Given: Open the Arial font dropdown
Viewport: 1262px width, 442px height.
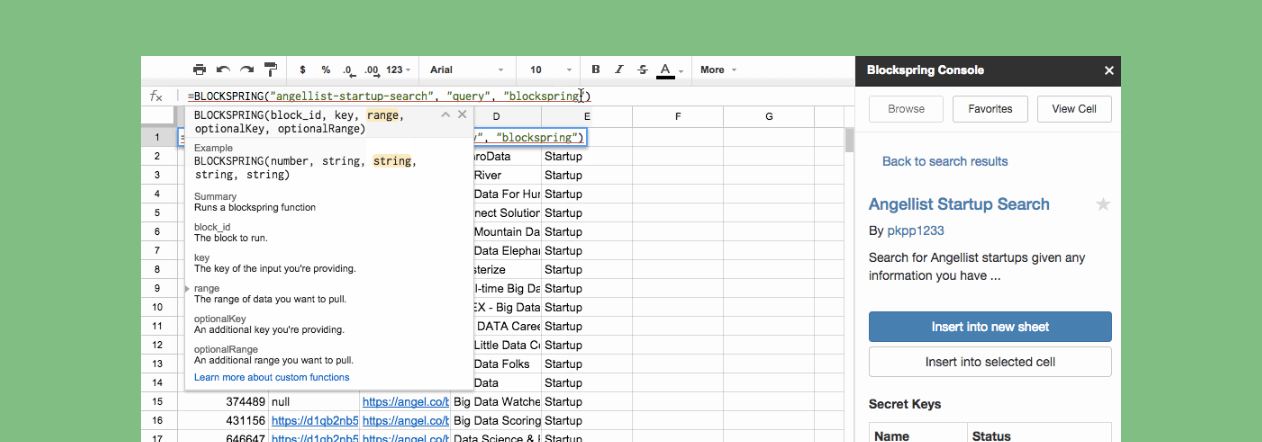Looking at the screenshot, I should pos(467,70).
